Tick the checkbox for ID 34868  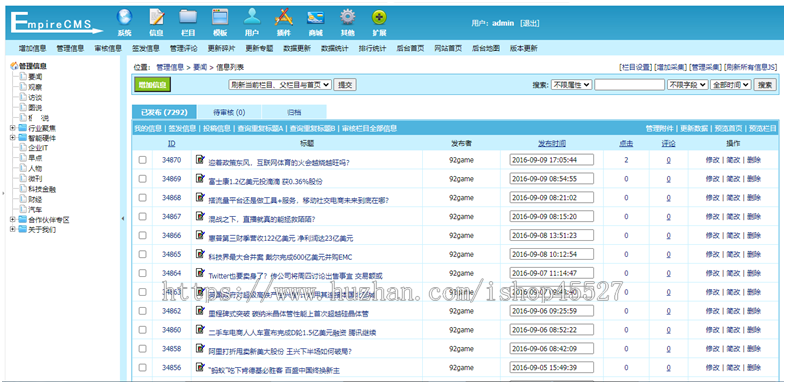point(142,198)
